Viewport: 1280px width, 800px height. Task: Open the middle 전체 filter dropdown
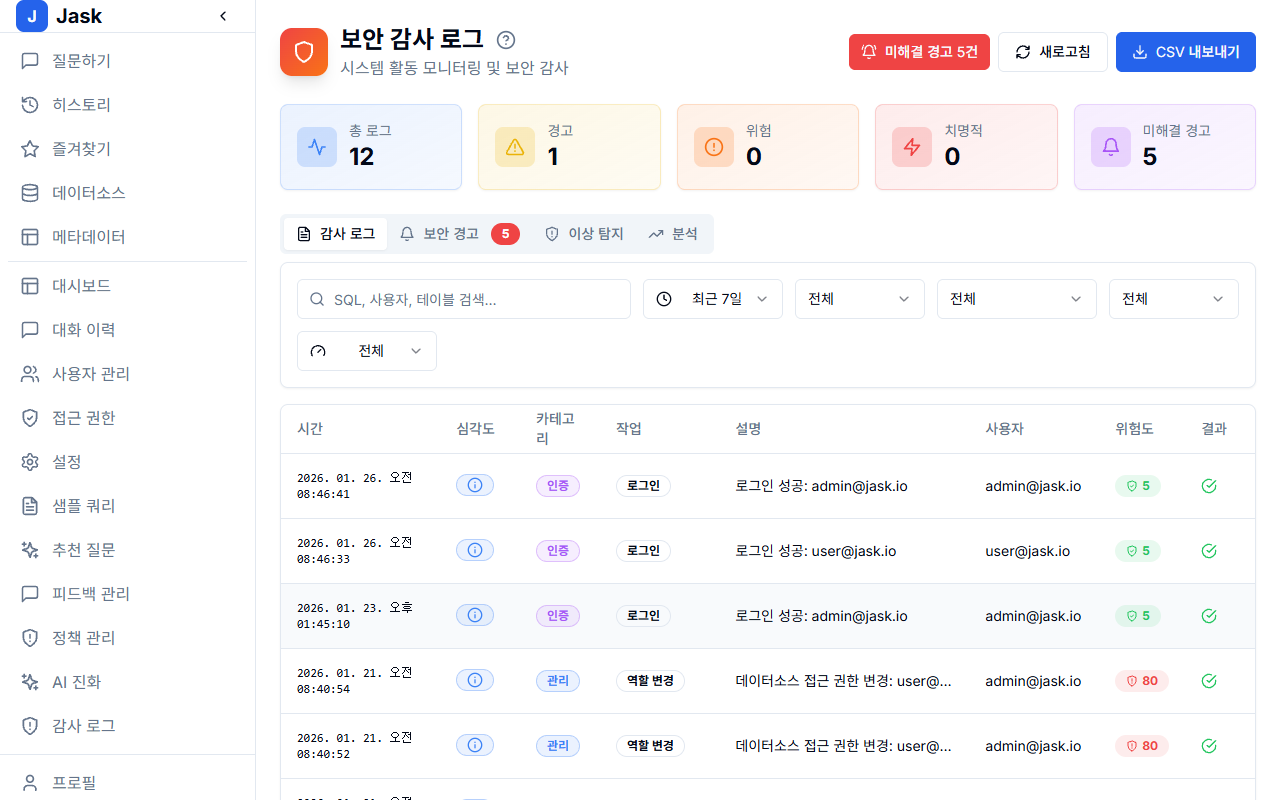click(x=1017, y=299)
